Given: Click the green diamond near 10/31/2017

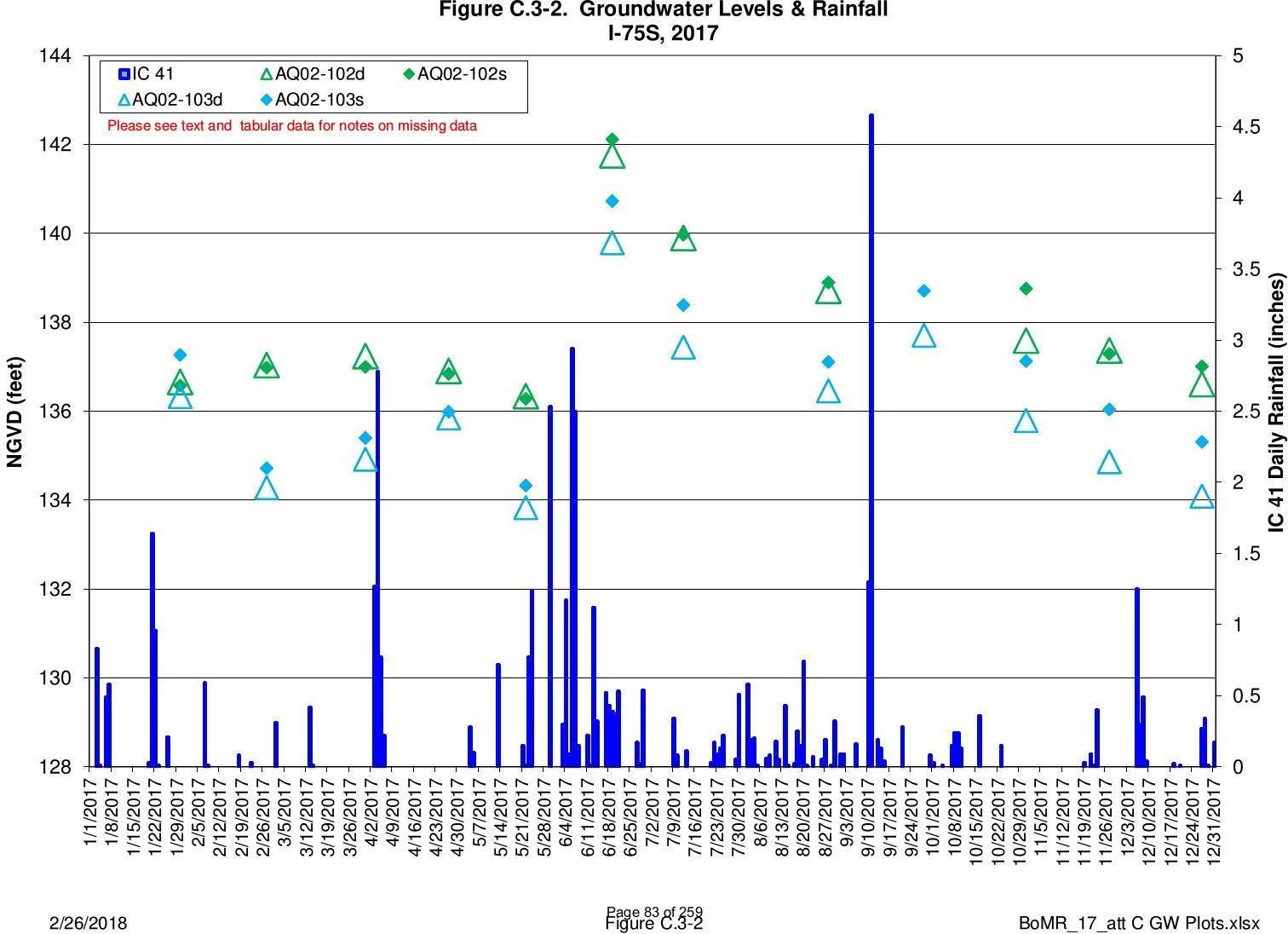Looking at the screenshot, I should 1026,289.
